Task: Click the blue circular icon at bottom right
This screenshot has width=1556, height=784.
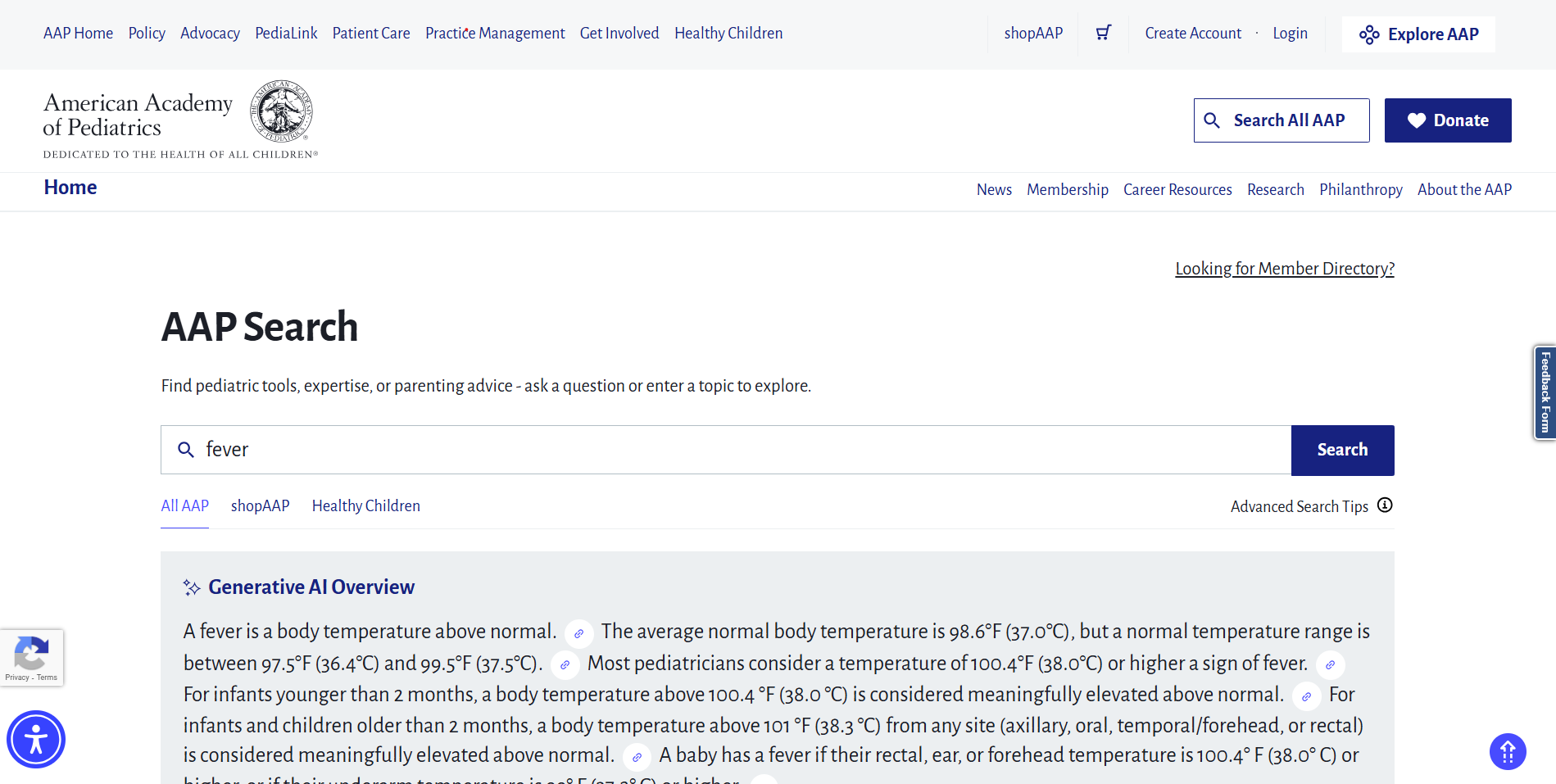Action: [1508, 751]
